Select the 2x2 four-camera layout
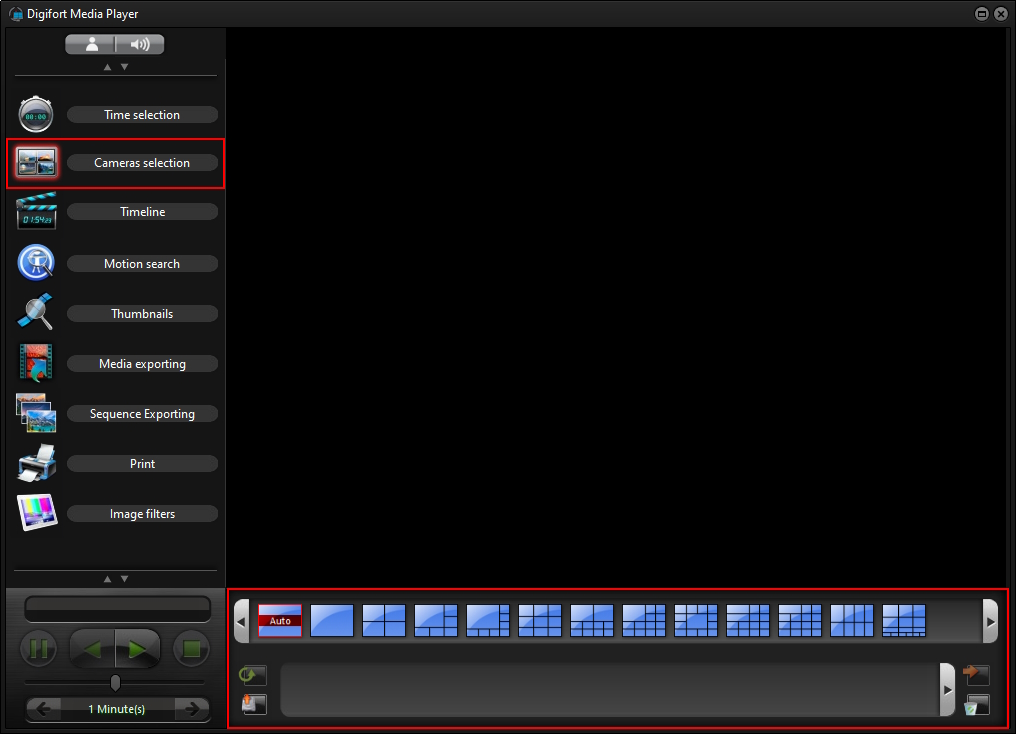The image size is (1016, 734). (x=384, y=621)
